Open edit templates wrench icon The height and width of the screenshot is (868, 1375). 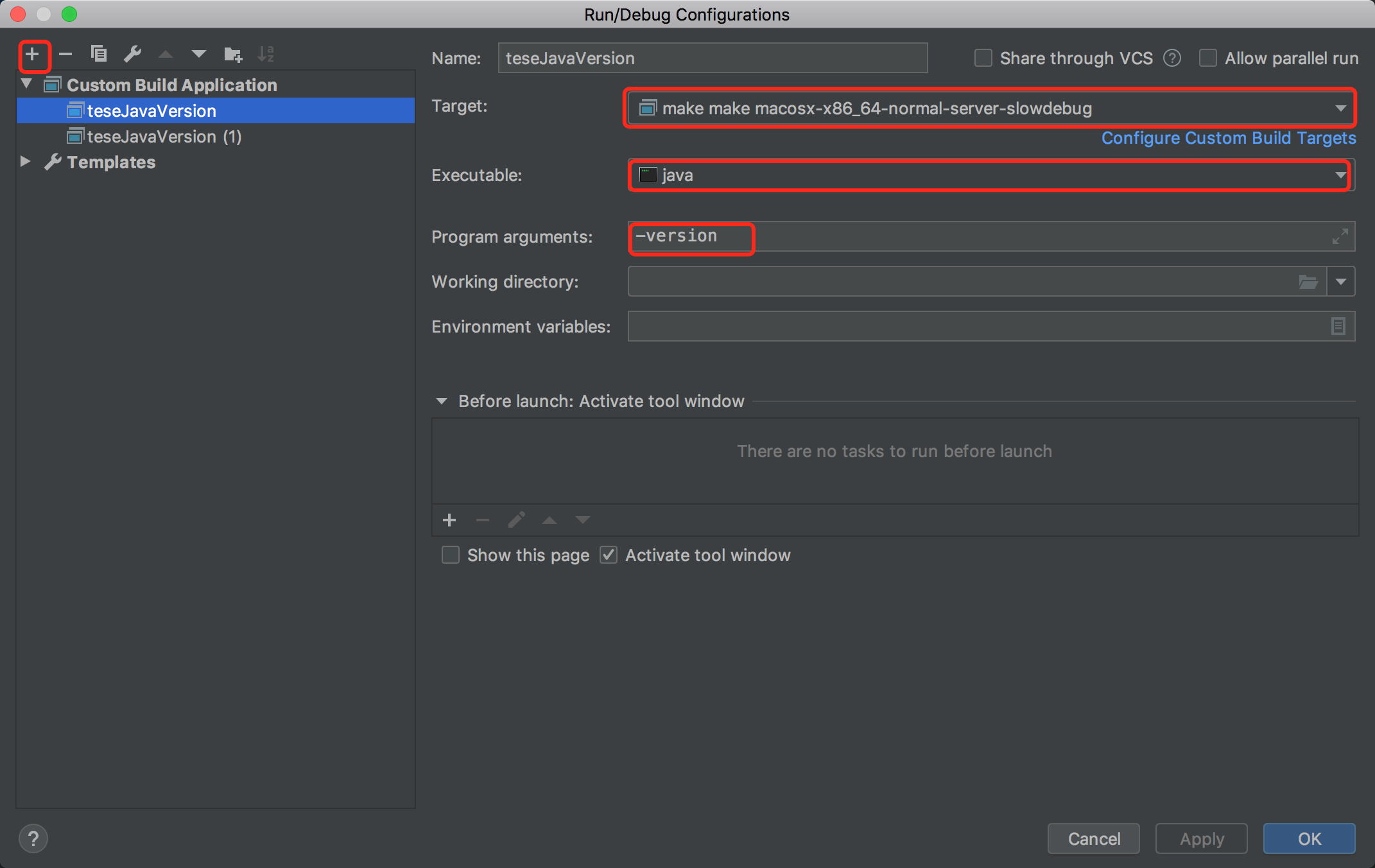click(133, 55)
